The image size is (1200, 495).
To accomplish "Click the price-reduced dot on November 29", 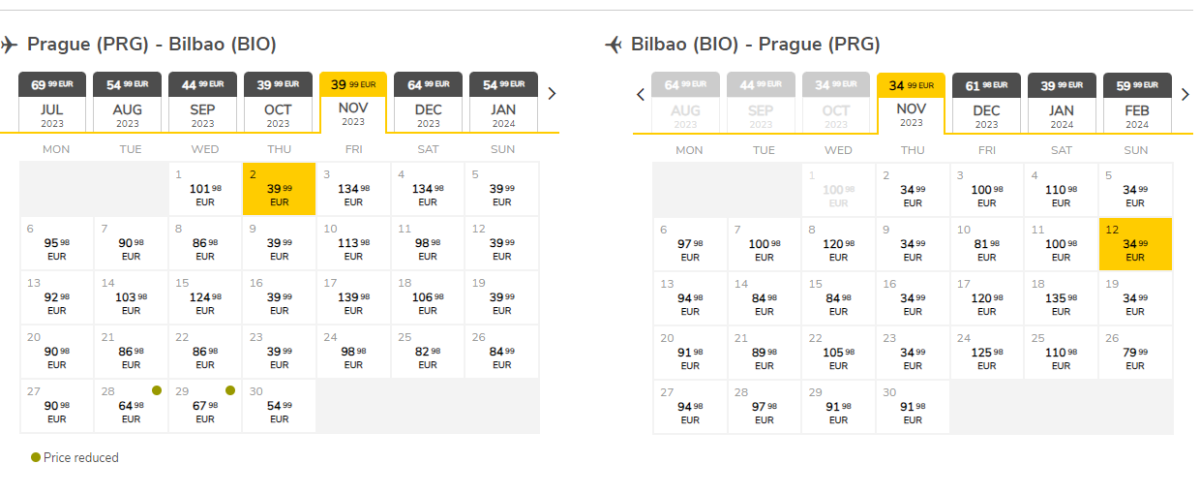I will pyautogui.click(x=230, y=390).
